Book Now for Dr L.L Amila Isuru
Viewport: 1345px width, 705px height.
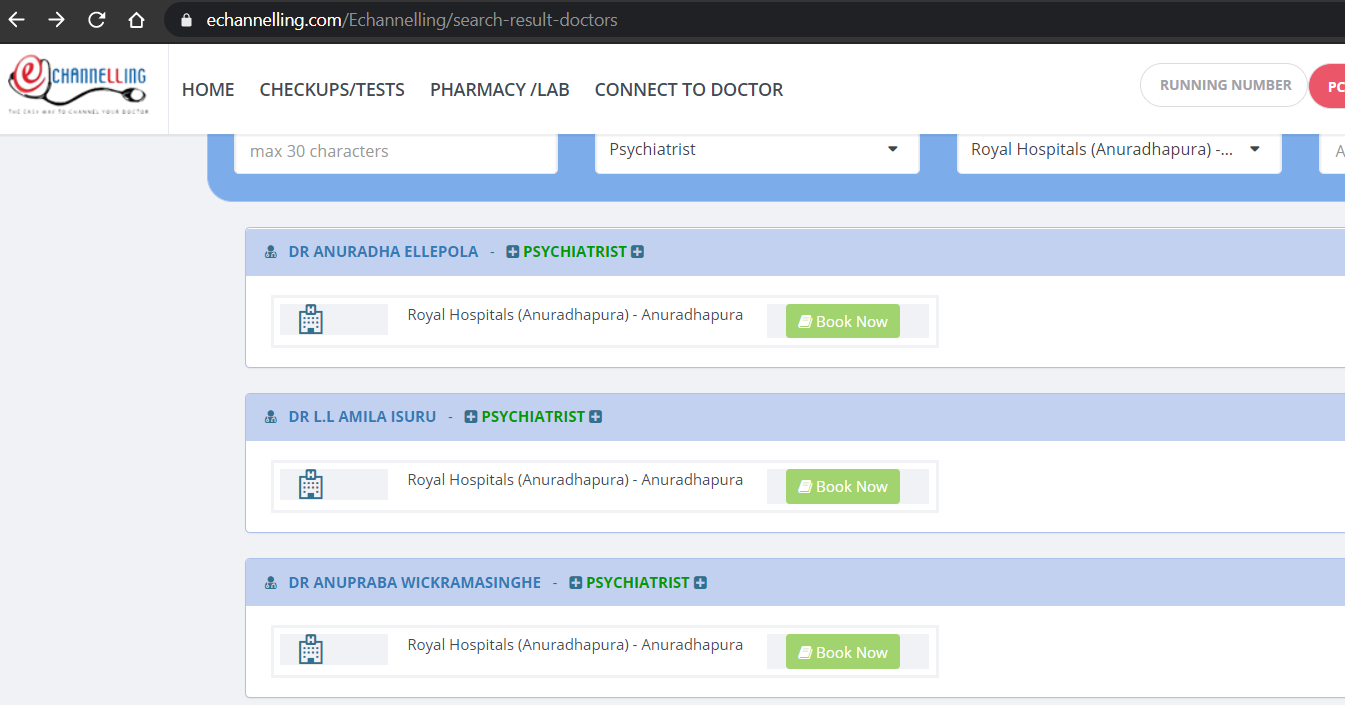click(843, 486)
